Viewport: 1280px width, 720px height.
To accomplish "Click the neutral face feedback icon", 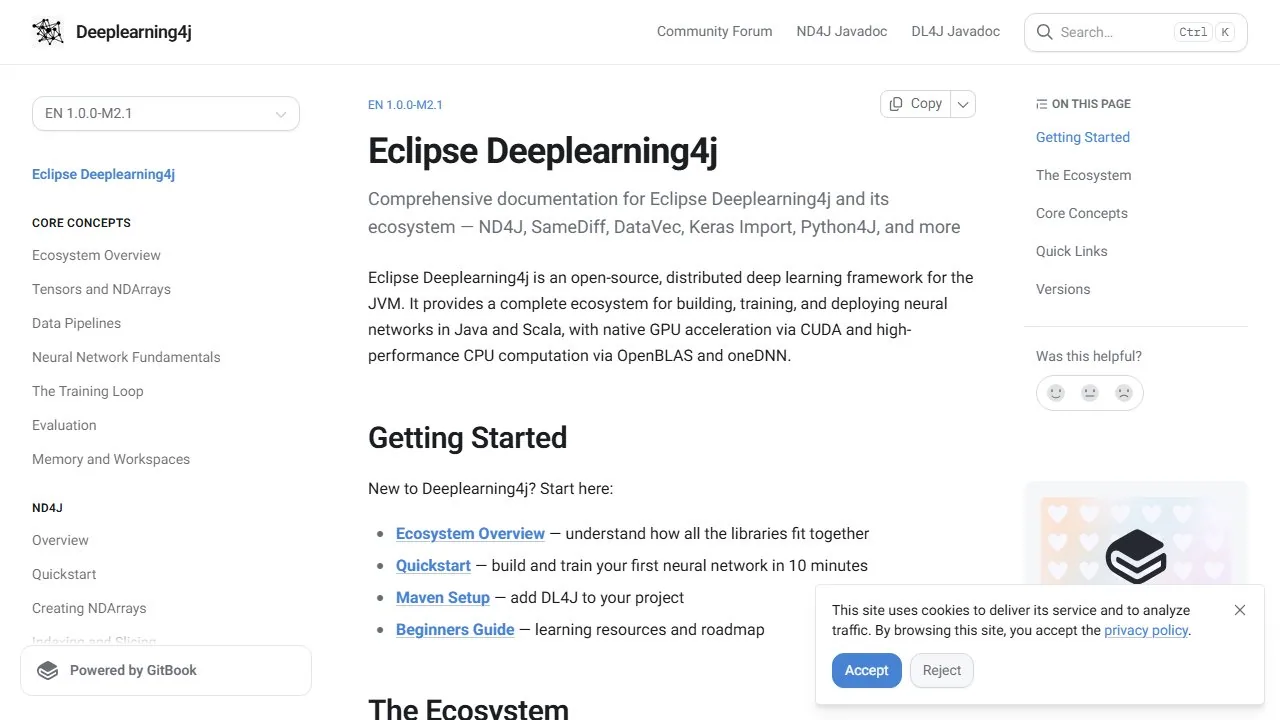I will pos(1090,393).
